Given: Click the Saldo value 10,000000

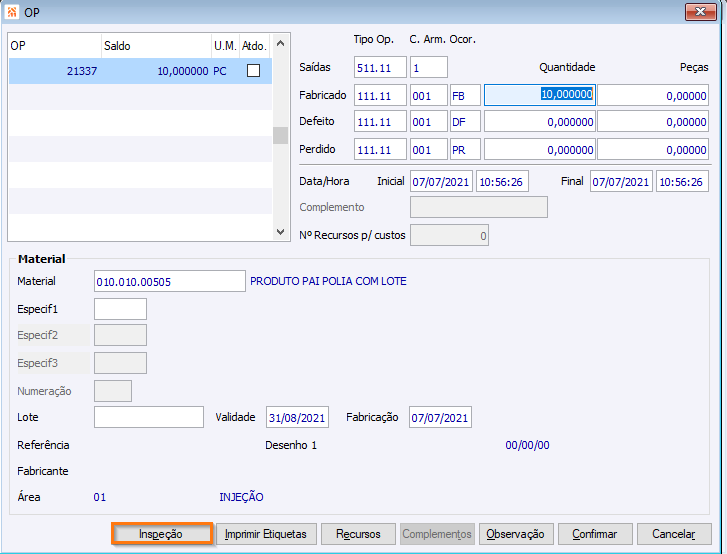Looking at the screenshot, I should click(x=183, y=71).
